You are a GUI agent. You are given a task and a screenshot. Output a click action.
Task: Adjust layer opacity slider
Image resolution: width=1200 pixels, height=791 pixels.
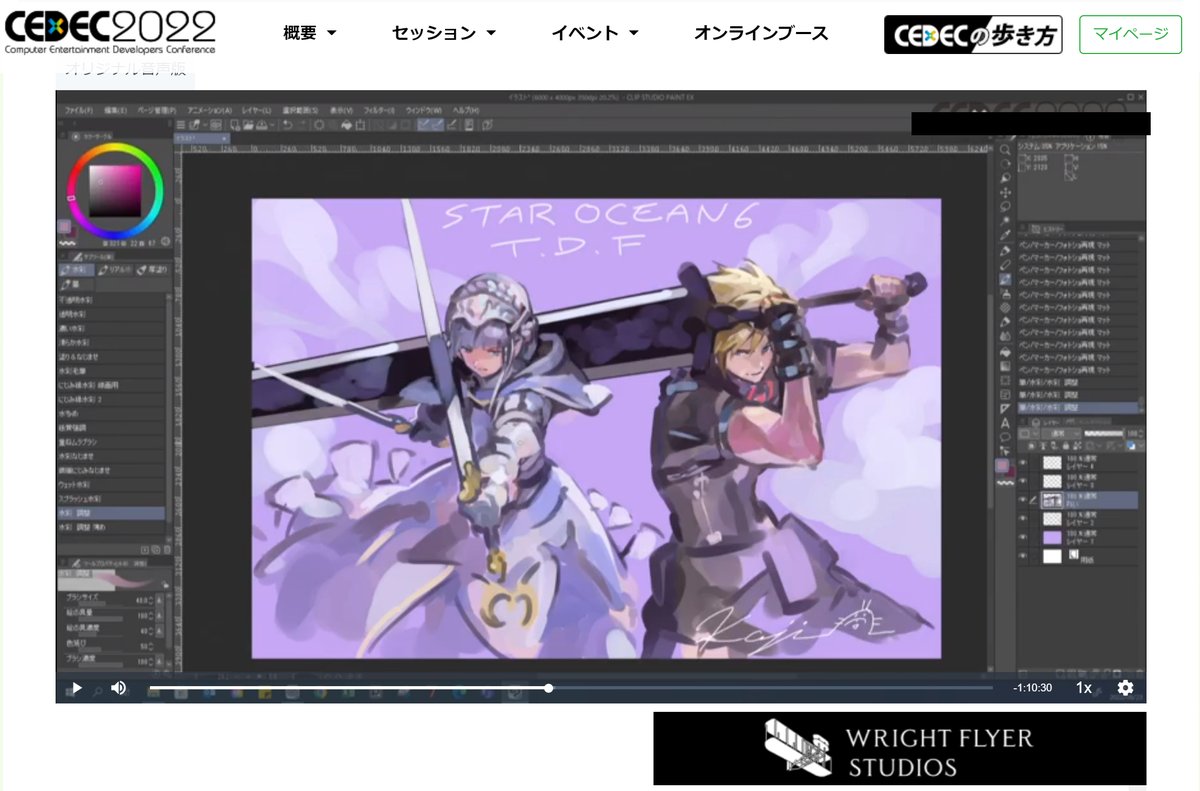[x=1104, y=433]
